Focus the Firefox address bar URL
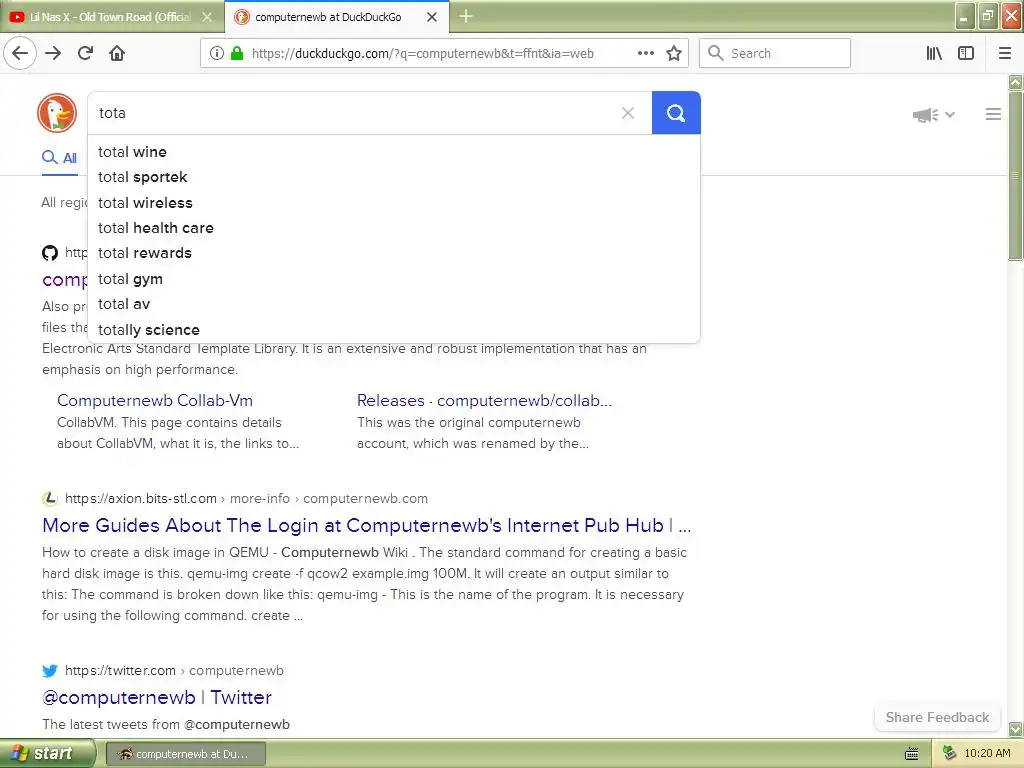This screenshot has width=1024, height=768. click(x=423, y=54)
